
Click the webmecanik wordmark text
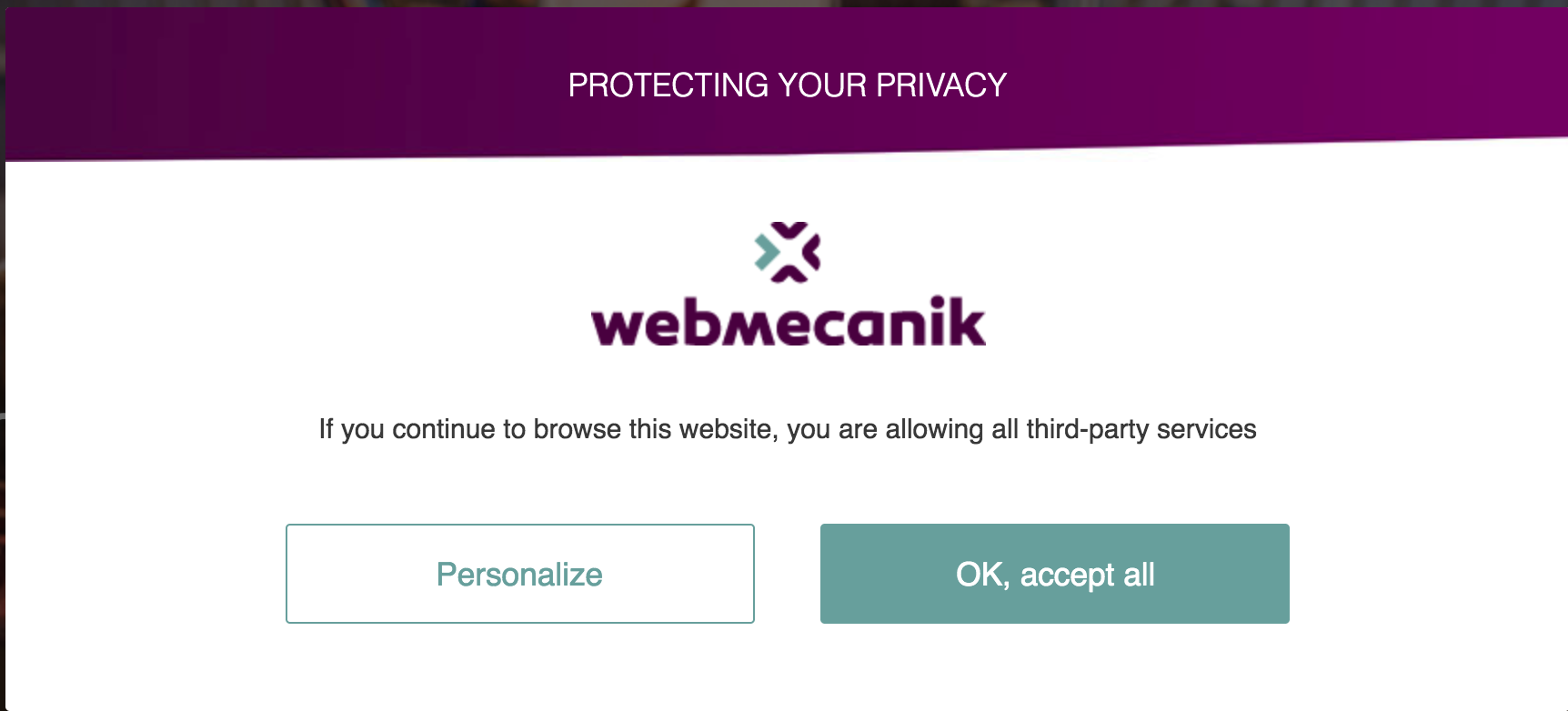(x=788, y=322)
